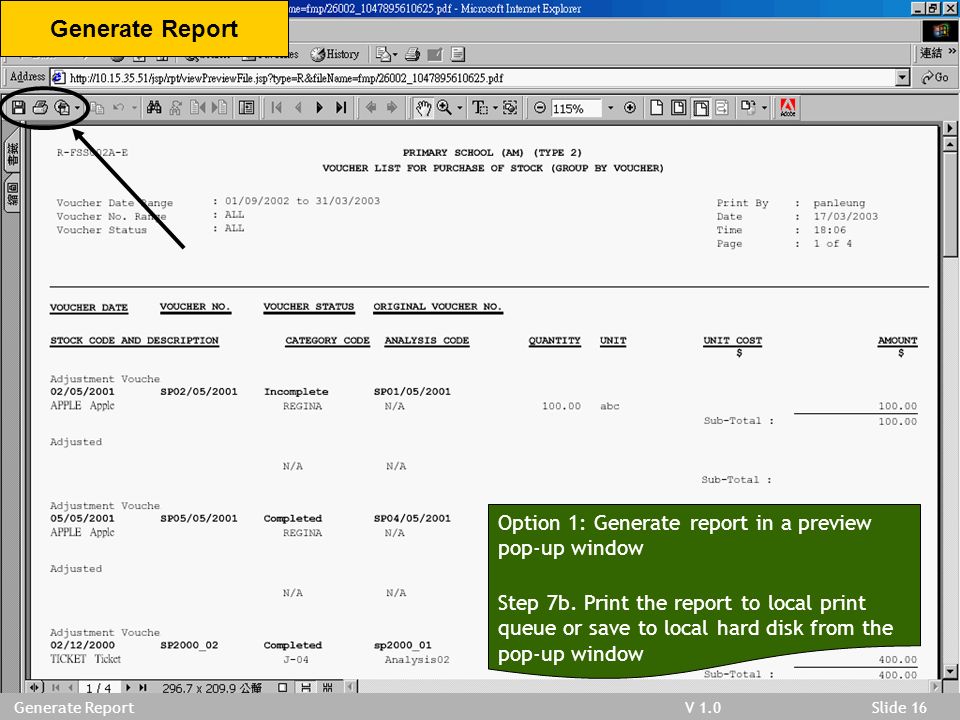
Task: Open the lower vertical side tab
Action: click(12, 193)
